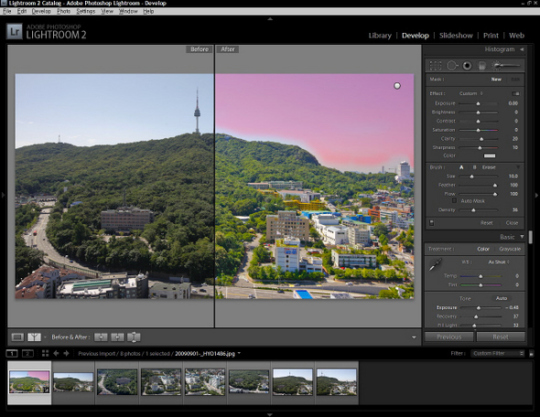
Task: Select the Crop Overlay grid tool
Action: (435, 65)
